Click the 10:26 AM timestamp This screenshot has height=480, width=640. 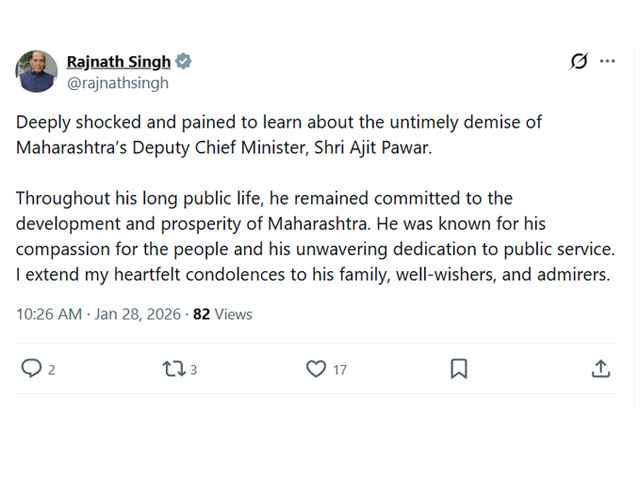coord(49,314)
